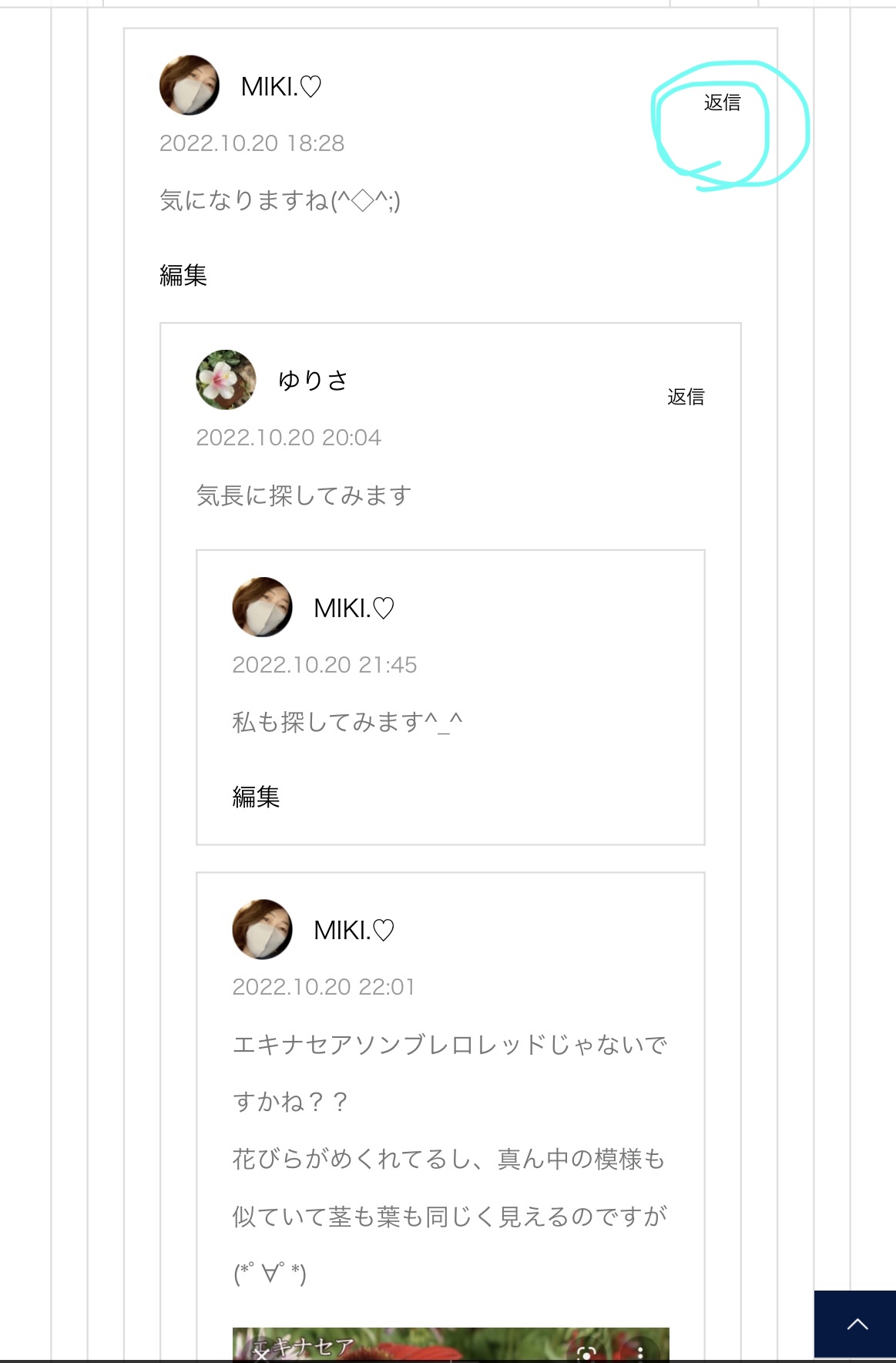Click the lens search icon on the flower photo
The height and width of the screenshot is (1363, 896).
pos(587,1353)
